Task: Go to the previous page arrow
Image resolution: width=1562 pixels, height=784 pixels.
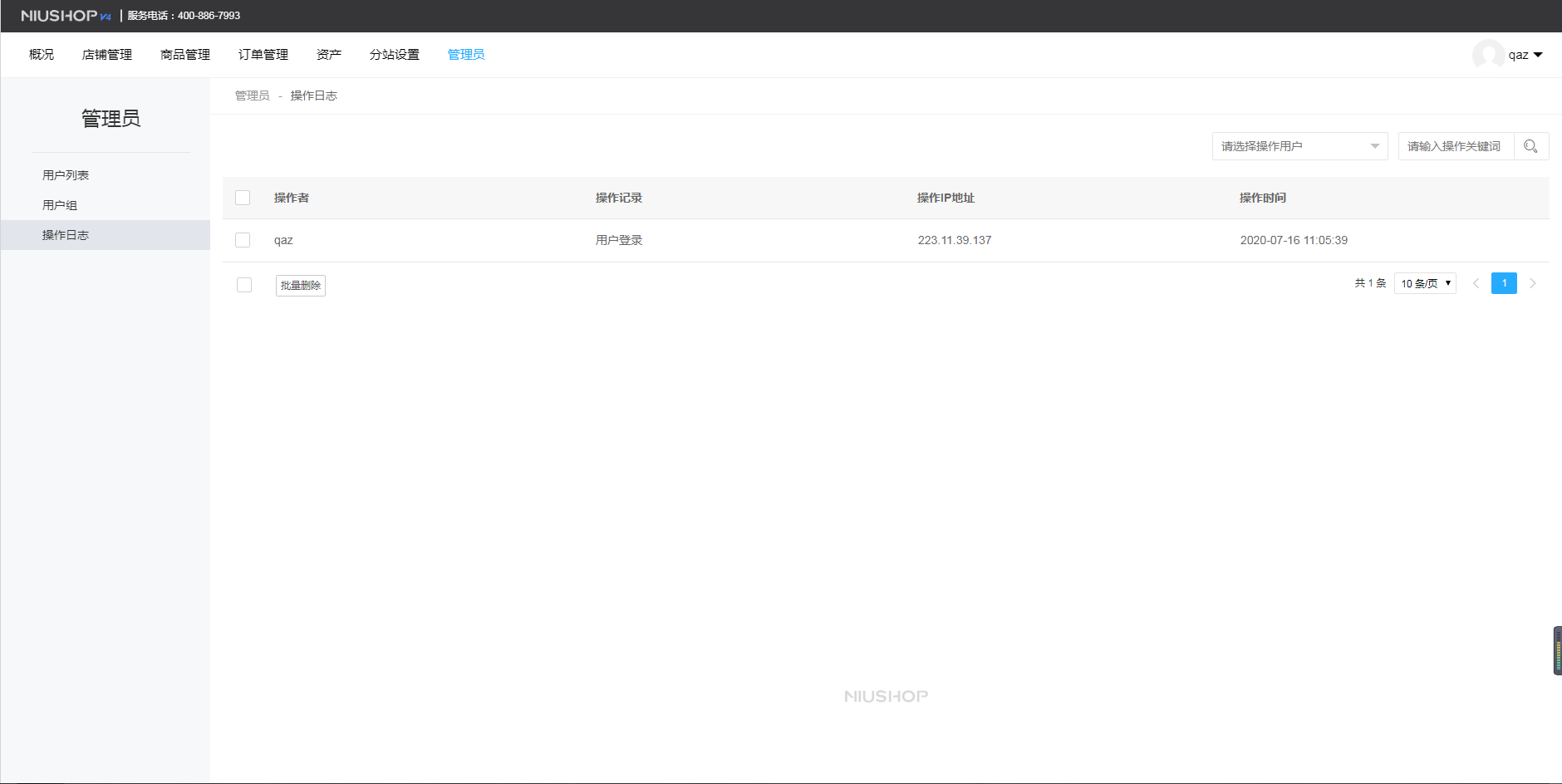Action: pyautogui.click(x=1476, y=283)
